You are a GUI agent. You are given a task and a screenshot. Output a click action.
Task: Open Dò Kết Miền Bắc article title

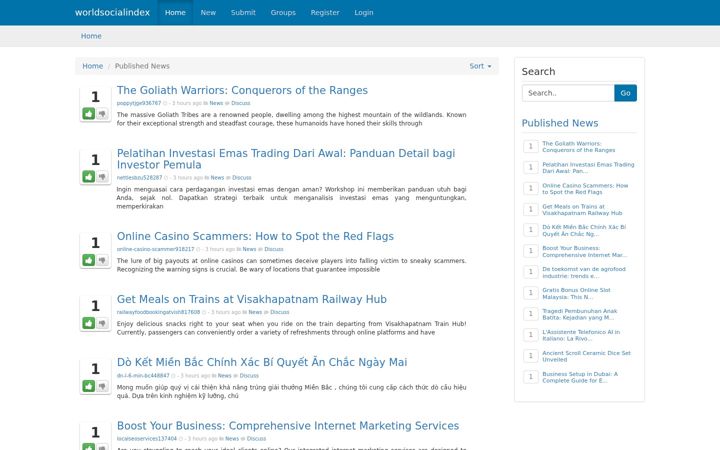262,362
